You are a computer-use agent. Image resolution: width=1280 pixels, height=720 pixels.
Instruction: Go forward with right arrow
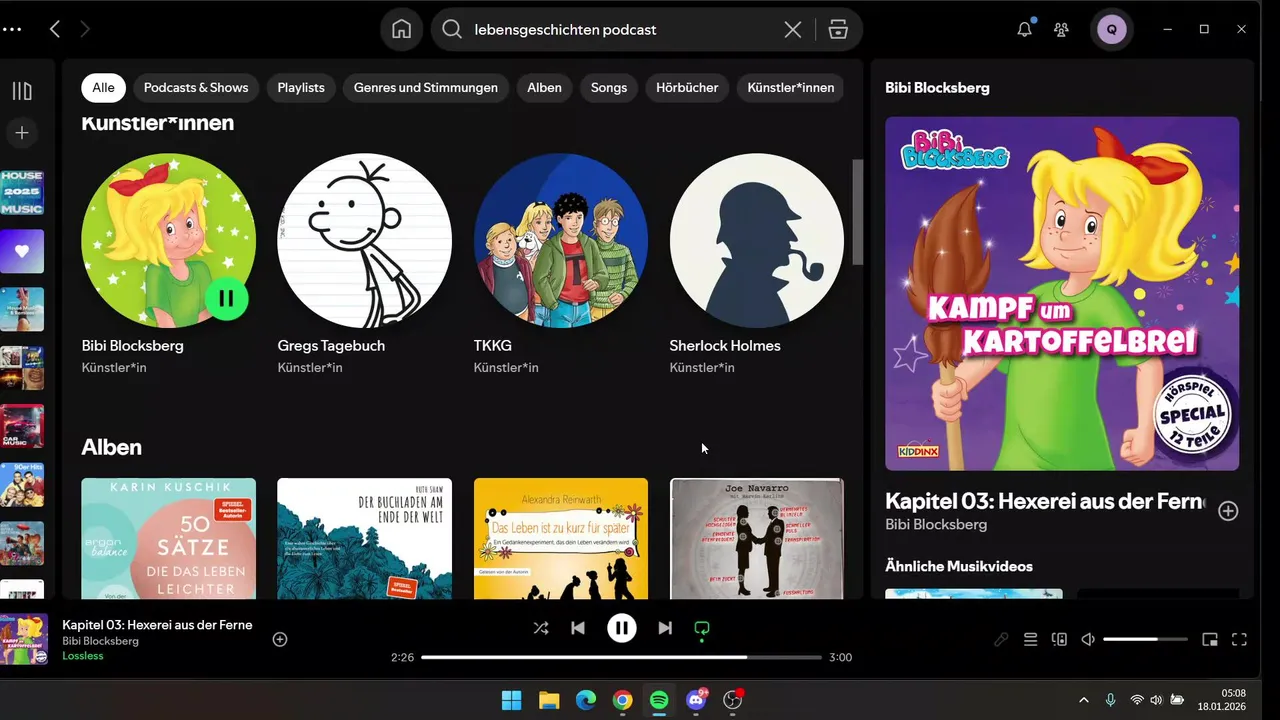(85, 29)
